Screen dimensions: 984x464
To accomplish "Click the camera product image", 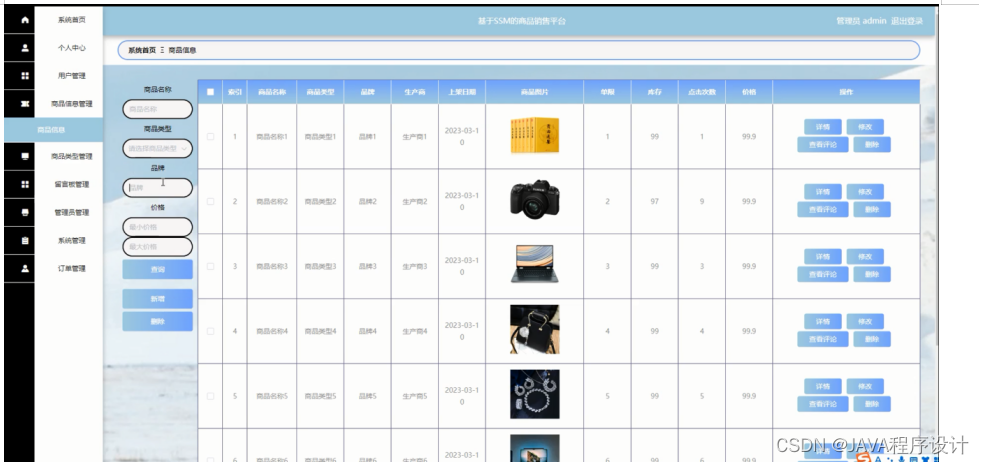I will coord(535,200).
